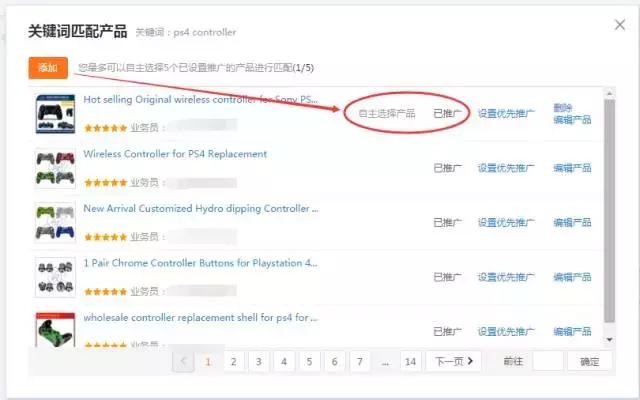
Task: Click the Chrome Controller Buttons product thumbnail
Action: point(55,277)
